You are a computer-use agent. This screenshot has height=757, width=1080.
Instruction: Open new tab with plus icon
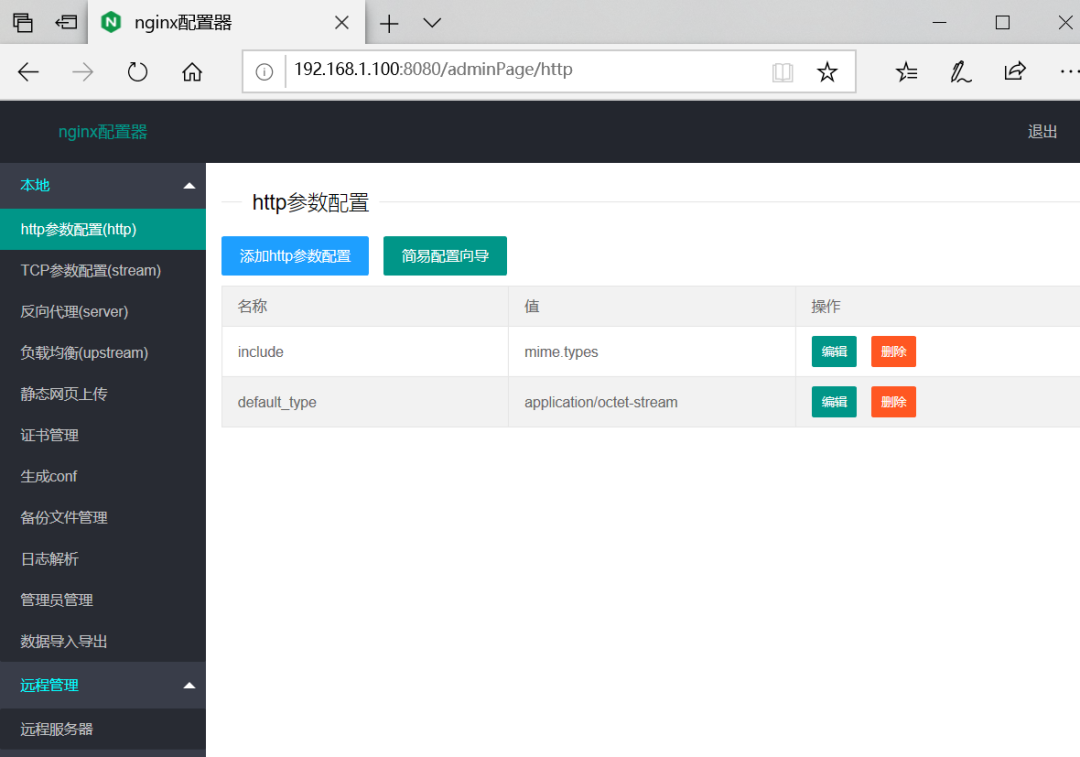pyautogui.click(x=389, y=23)
